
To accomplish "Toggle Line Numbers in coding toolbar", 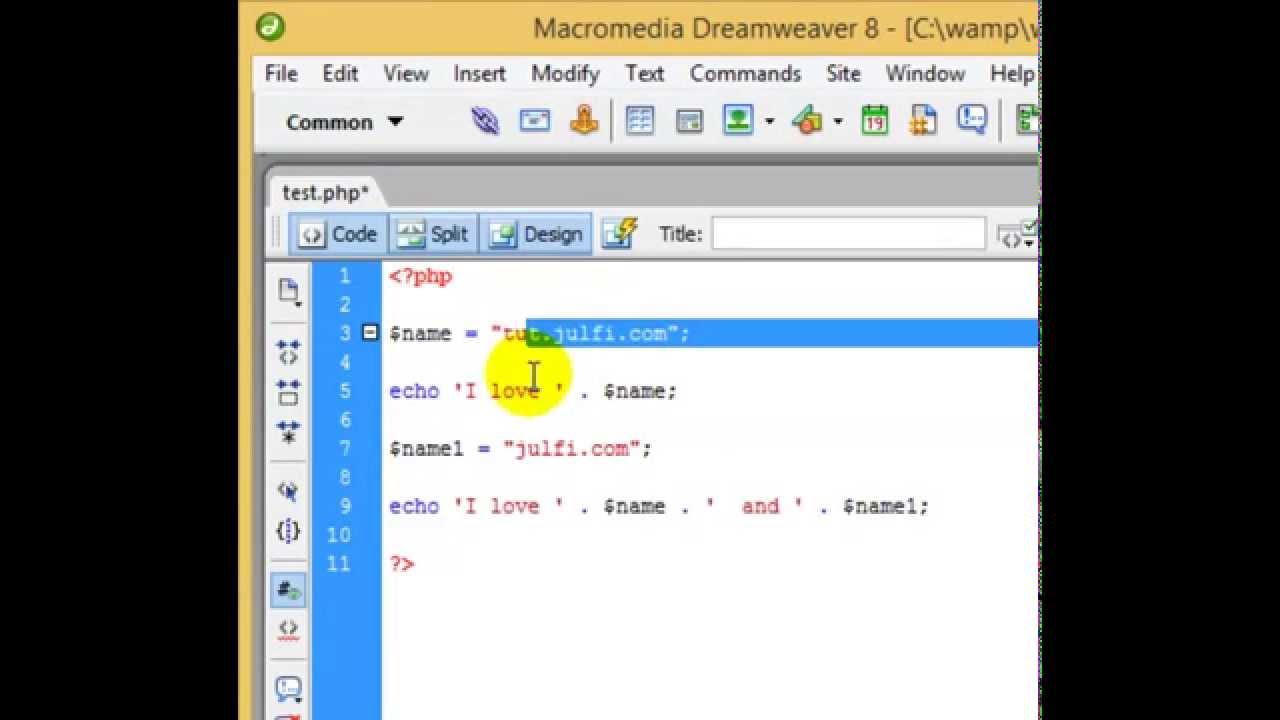I will [x=288, y=589].
